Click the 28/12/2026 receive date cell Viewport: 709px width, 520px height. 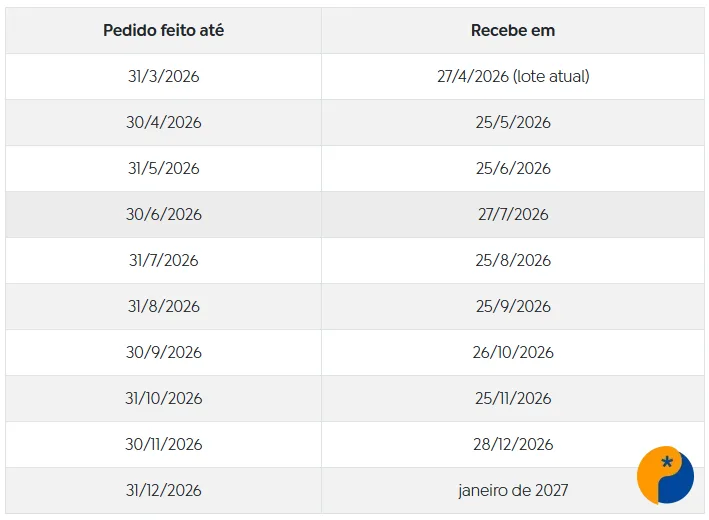coord(513,444)
